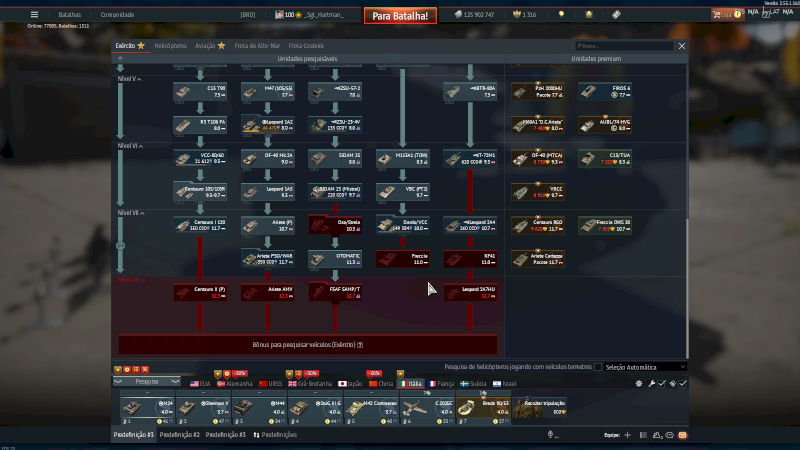Switch nation to Alemanha
This screenshot has width=800, height=450.
pos(235,384)
